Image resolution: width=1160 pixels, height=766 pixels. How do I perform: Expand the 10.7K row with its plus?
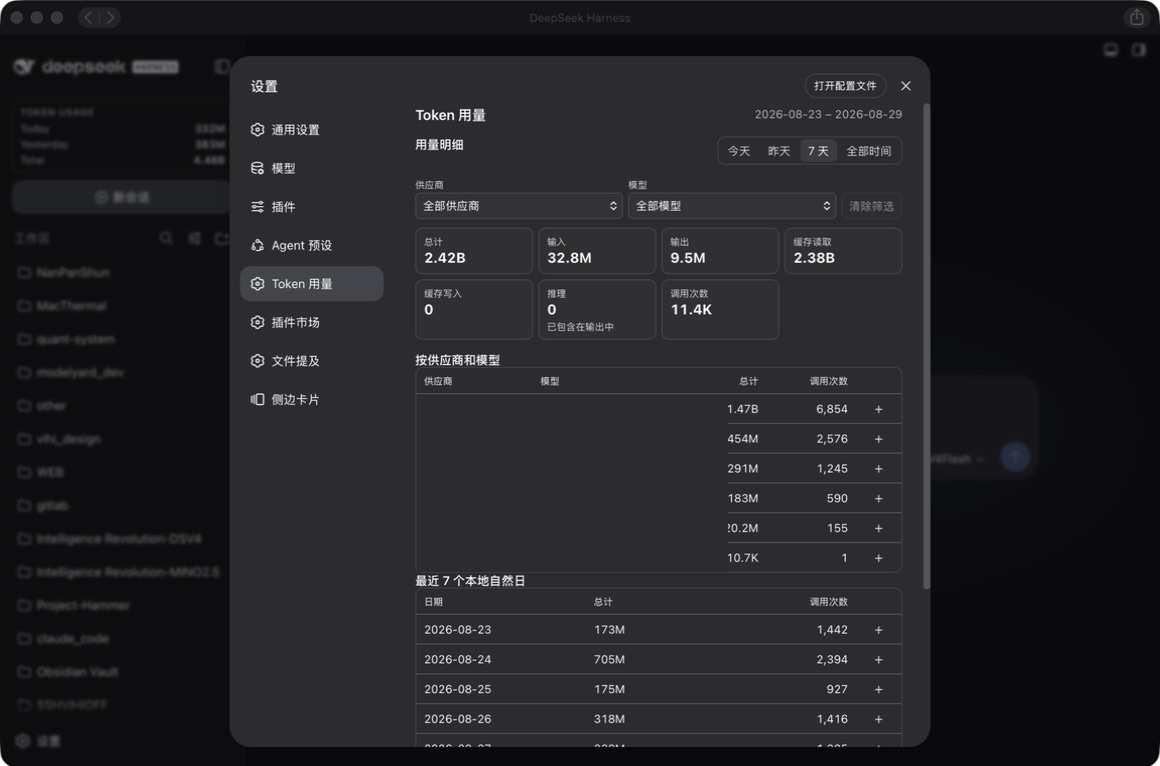pyautogui.click(x=879, y=558)
